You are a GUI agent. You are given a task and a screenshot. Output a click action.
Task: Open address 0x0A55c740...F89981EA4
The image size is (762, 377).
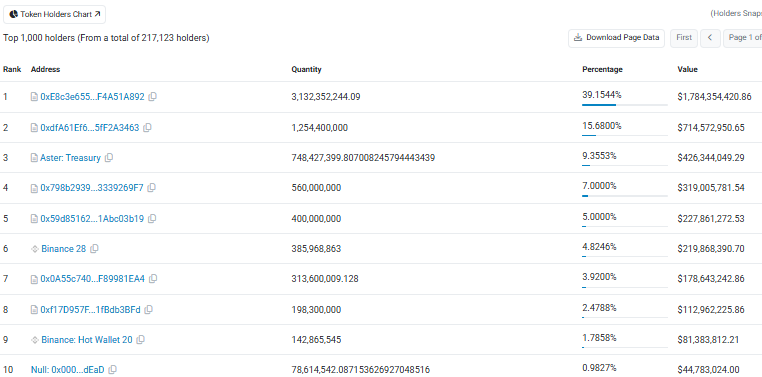coord(92,279)
